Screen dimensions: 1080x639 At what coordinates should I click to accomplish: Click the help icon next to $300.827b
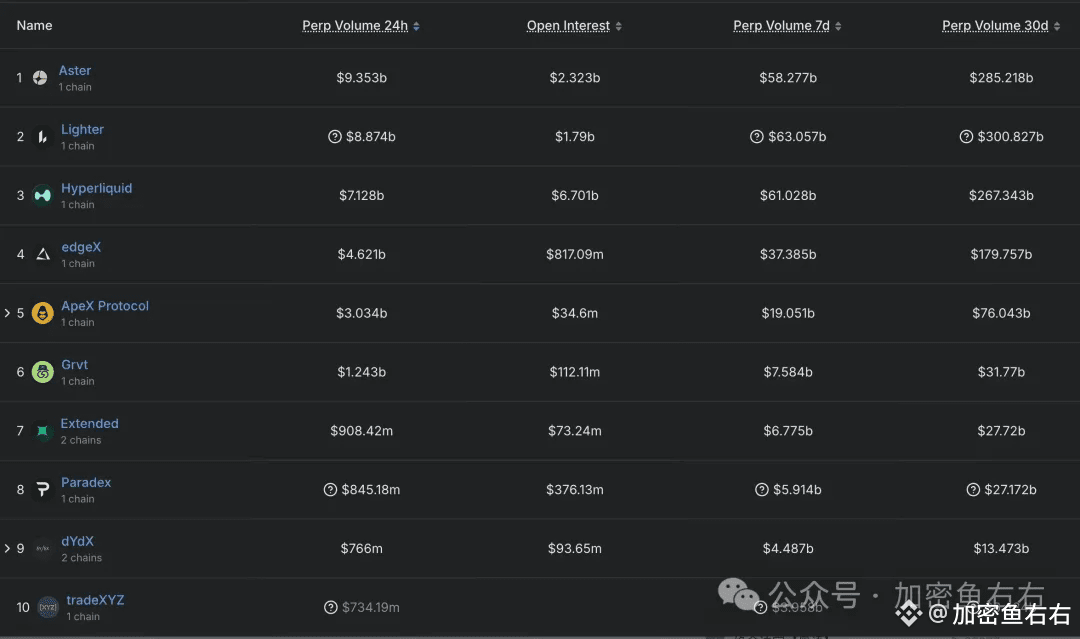coord(966,137)
